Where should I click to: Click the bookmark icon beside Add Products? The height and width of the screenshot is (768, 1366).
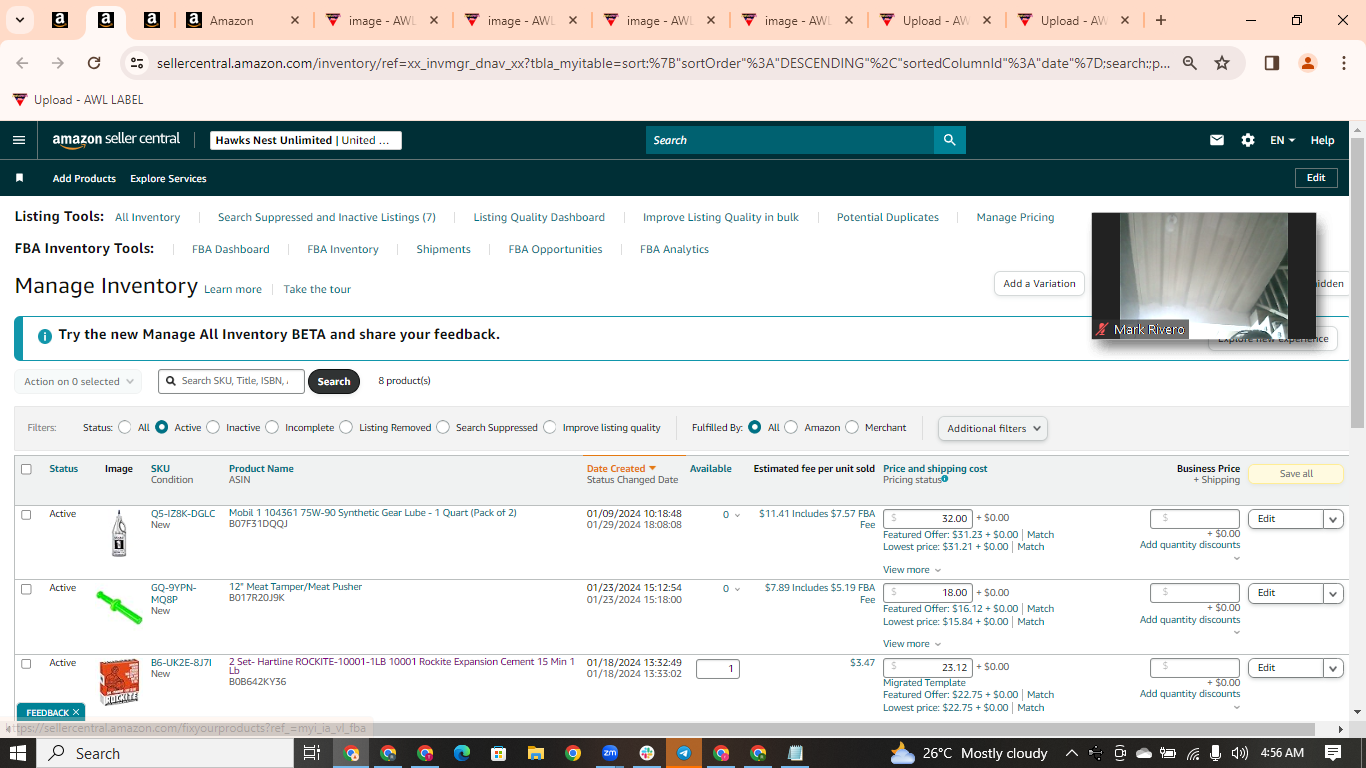[19, 178]
